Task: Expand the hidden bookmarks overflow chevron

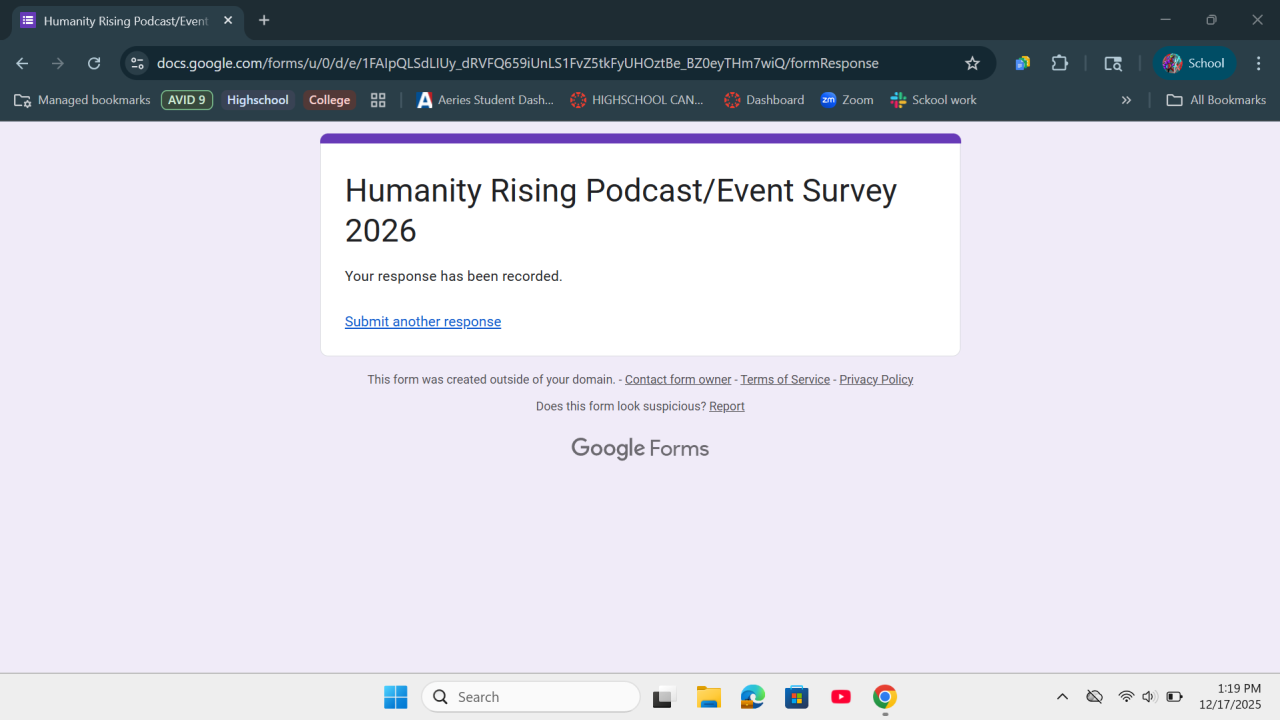Action: (x=1126, y=100)
